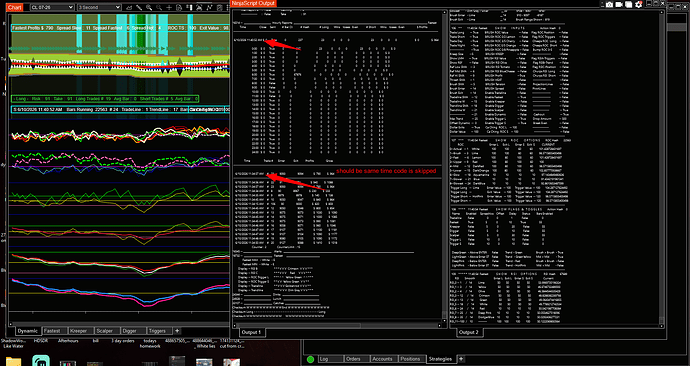Open the CL 07-26 instrument dropdown
Image resolution: width=690 pixels, height=366 pixels.
52,7
